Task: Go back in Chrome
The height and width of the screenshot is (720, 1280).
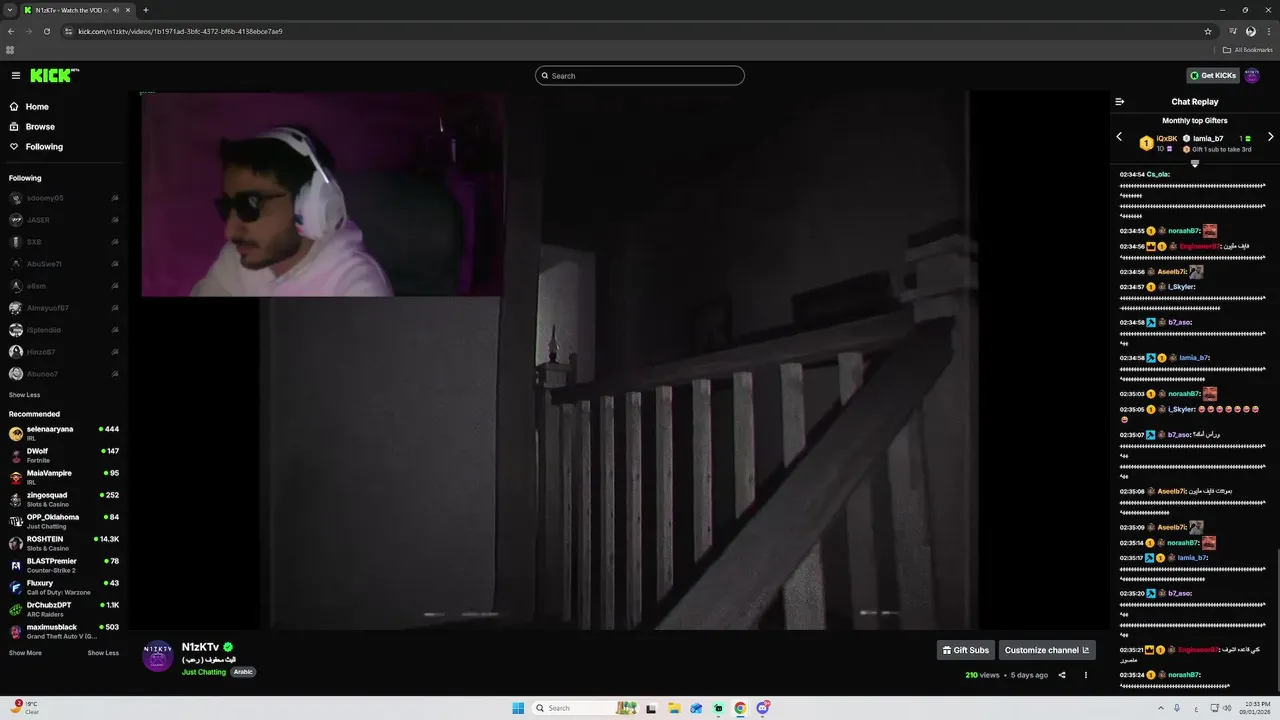Action: [x=11, y=31]
